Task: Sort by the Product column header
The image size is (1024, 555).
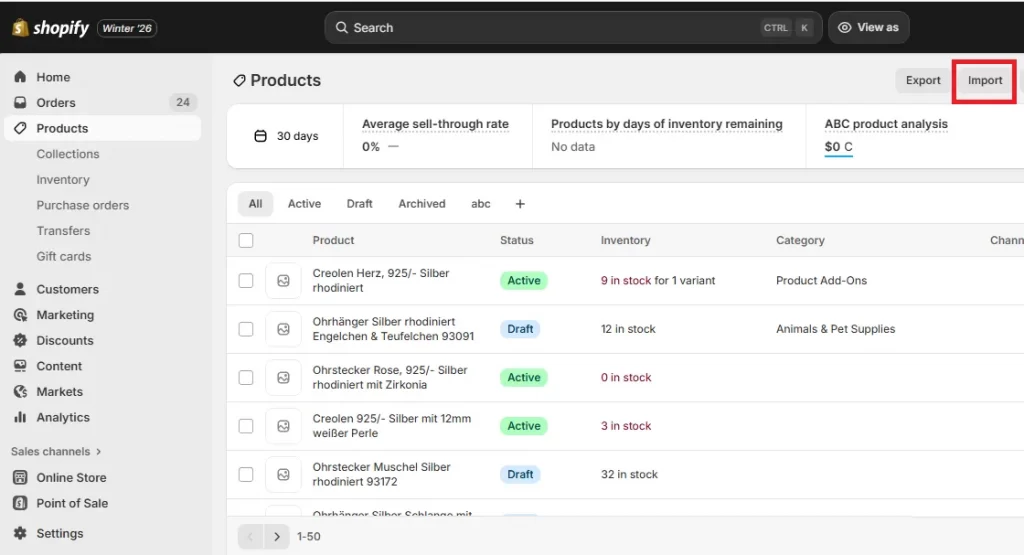Action: click(333, 240)
